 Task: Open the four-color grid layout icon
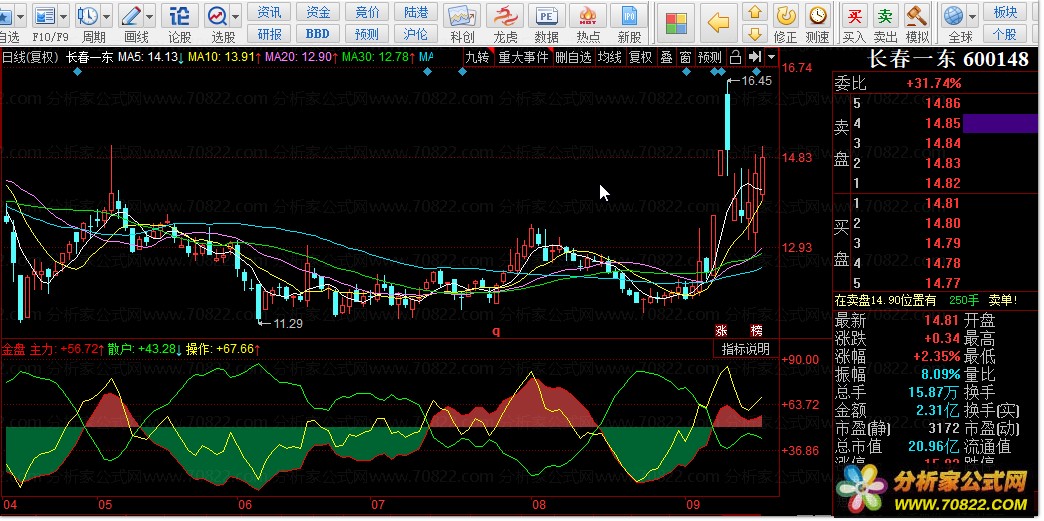[x=676, y=23]
